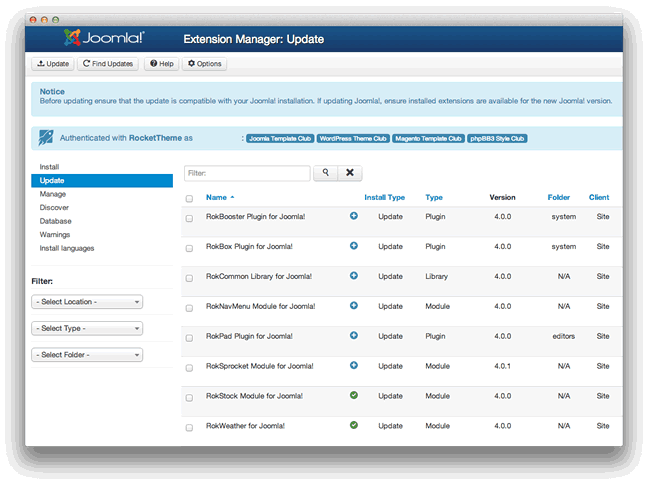Toggle the select-all checkbox in table header
648x485 pixels.
(189, 199)
